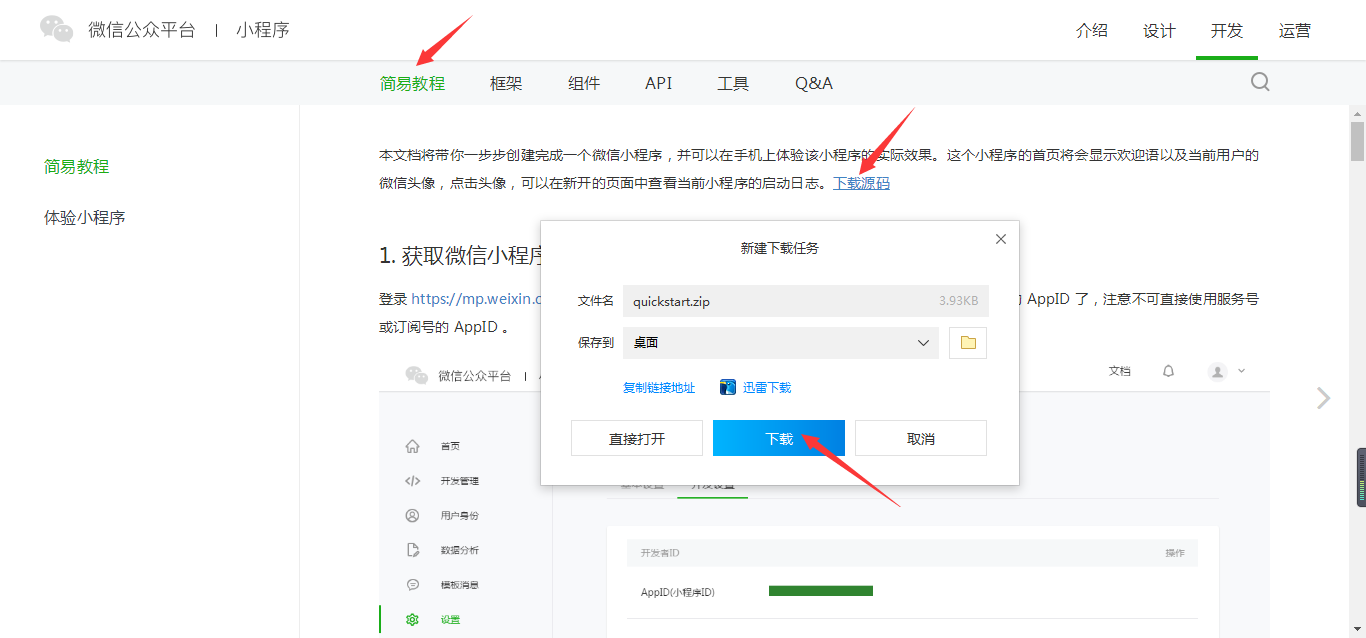Expand the avatar dropdown arrow in tutorial image
1366x638 pixels.
coord(1241,370)
